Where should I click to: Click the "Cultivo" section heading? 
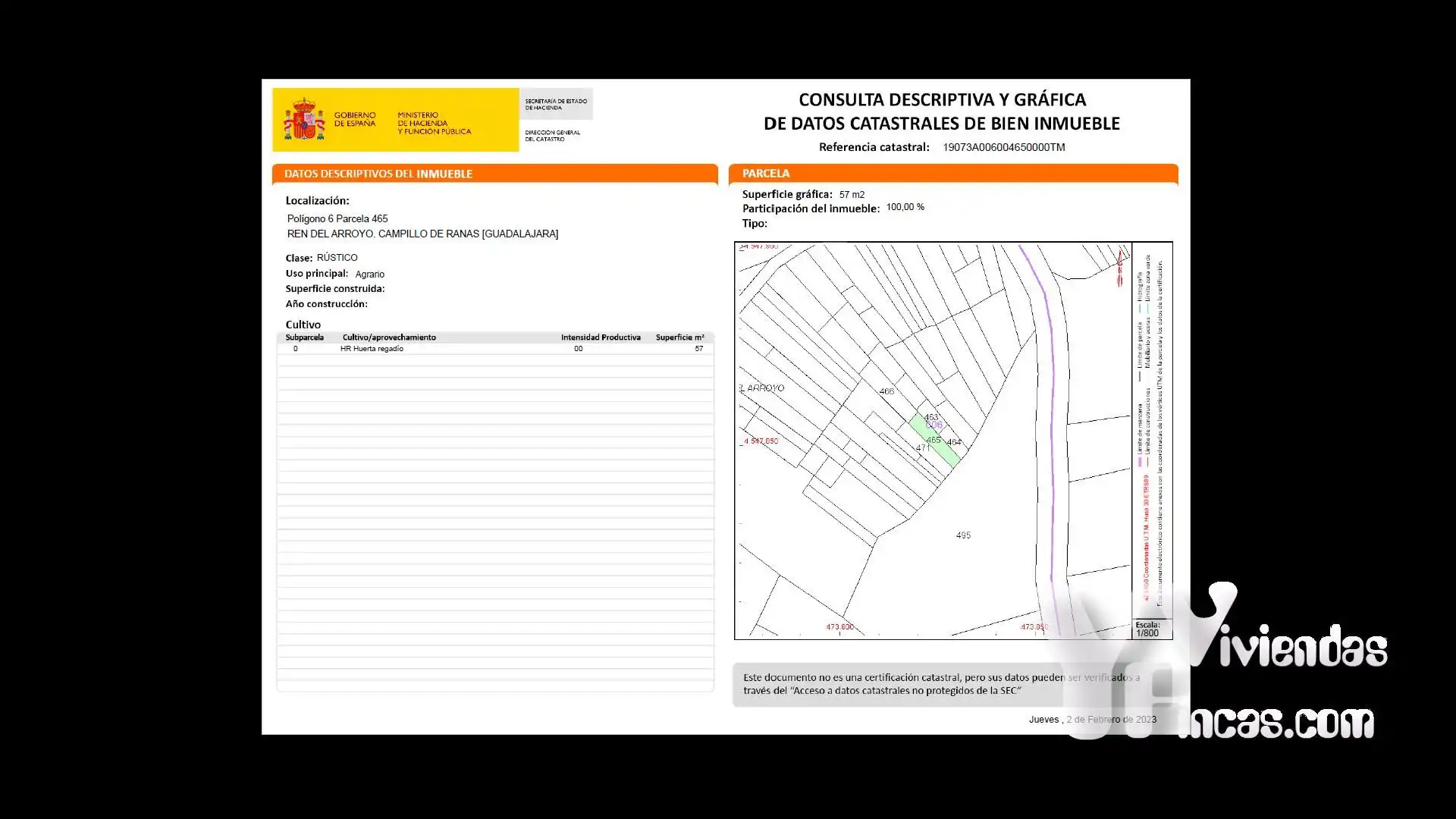pos(303,325)
